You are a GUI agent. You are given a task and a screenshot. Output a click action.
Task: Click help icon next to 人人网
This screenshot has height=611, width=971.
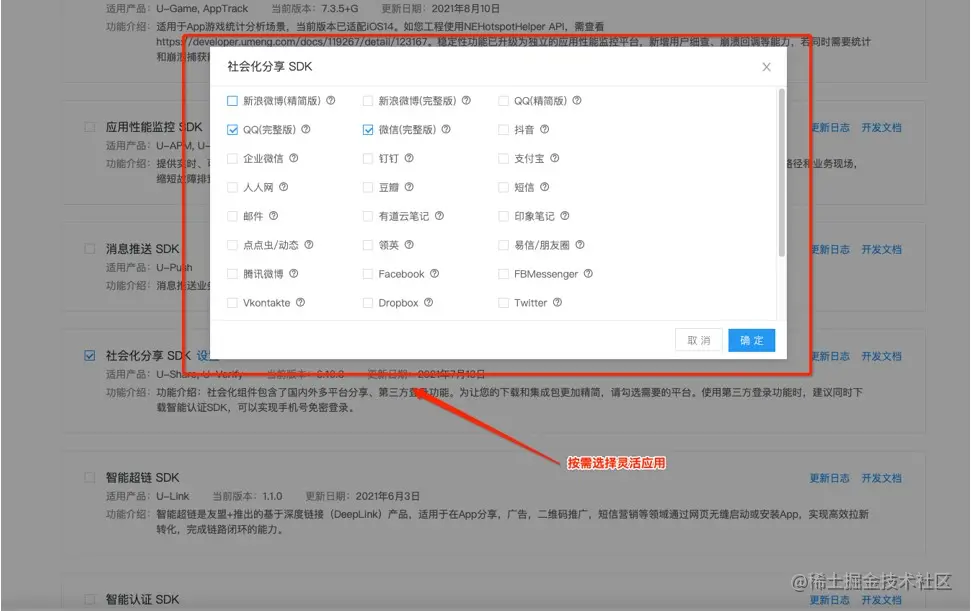[x=283, y=186]
